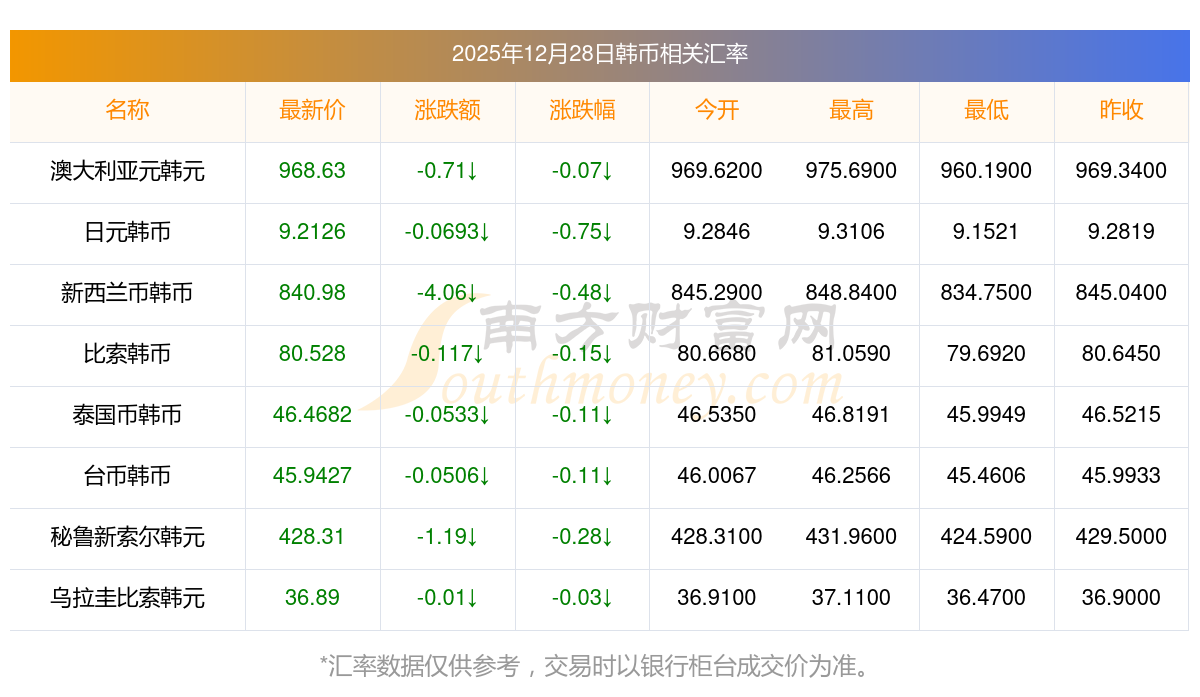Select latest price 840.98
Image resolution: width=1200 pixels, height=697 pixels.
pyautogui.click(x=312, y=293)
